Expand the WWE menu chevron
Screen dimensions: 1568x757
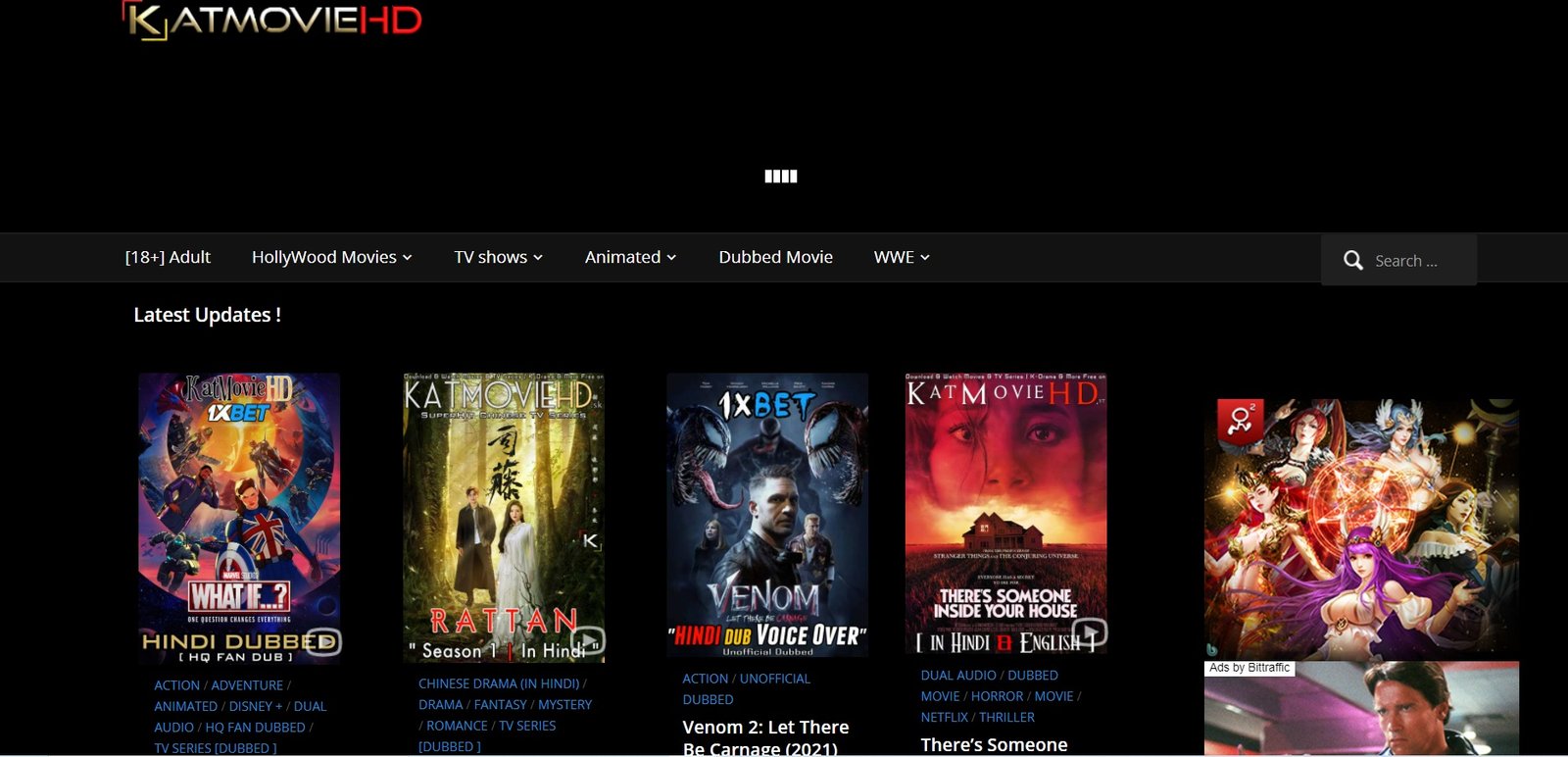(924, 257)
